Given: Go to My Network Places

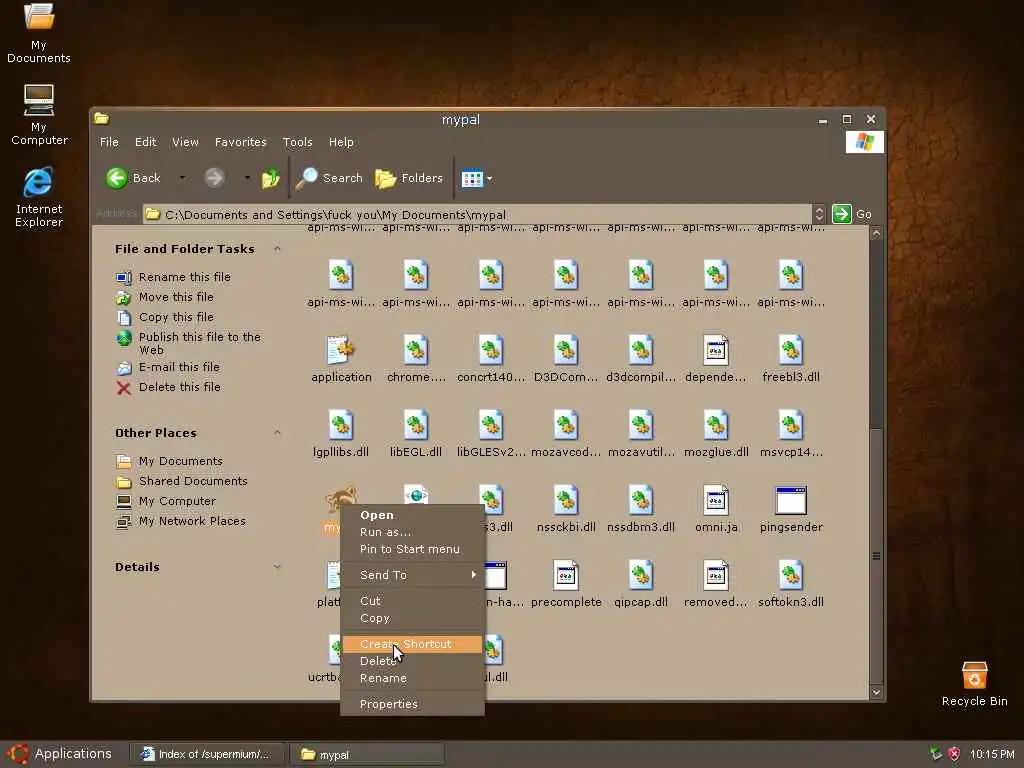Looking at the screenshot, I should (x=192, y=521).
